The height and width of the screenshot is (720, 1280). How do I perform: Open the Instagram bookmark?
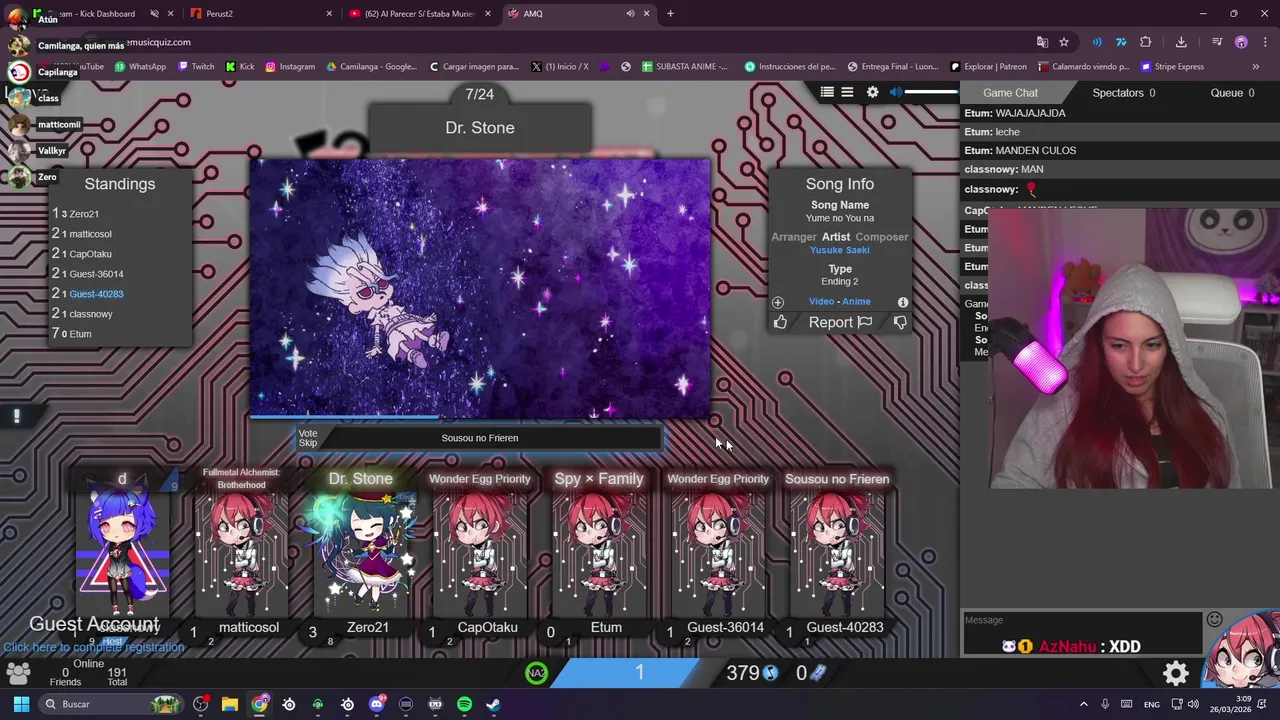289,67
